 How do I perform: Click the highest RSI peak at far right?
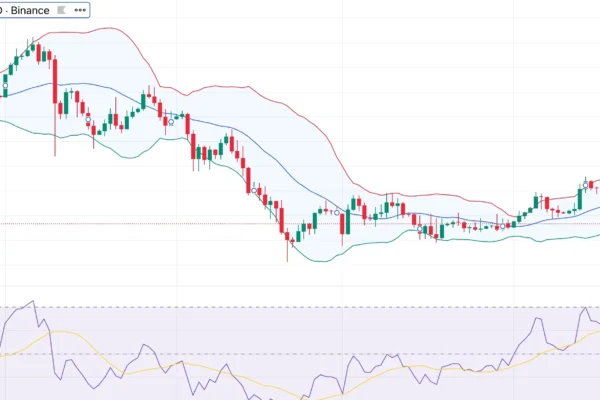tap(583, 309)
